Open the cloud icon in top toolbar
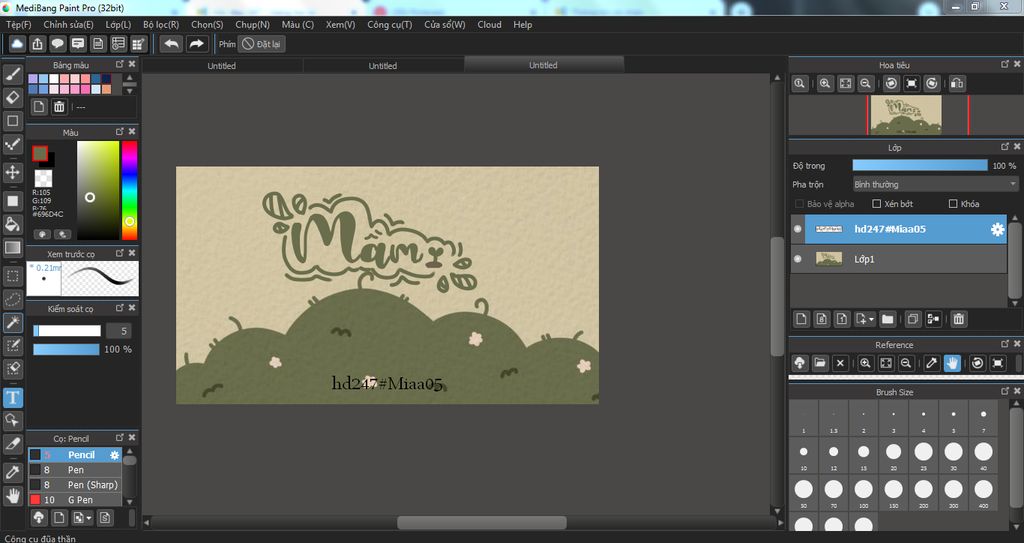Image resolution: width=1024 pixels, height=543 pixels. 18,44
